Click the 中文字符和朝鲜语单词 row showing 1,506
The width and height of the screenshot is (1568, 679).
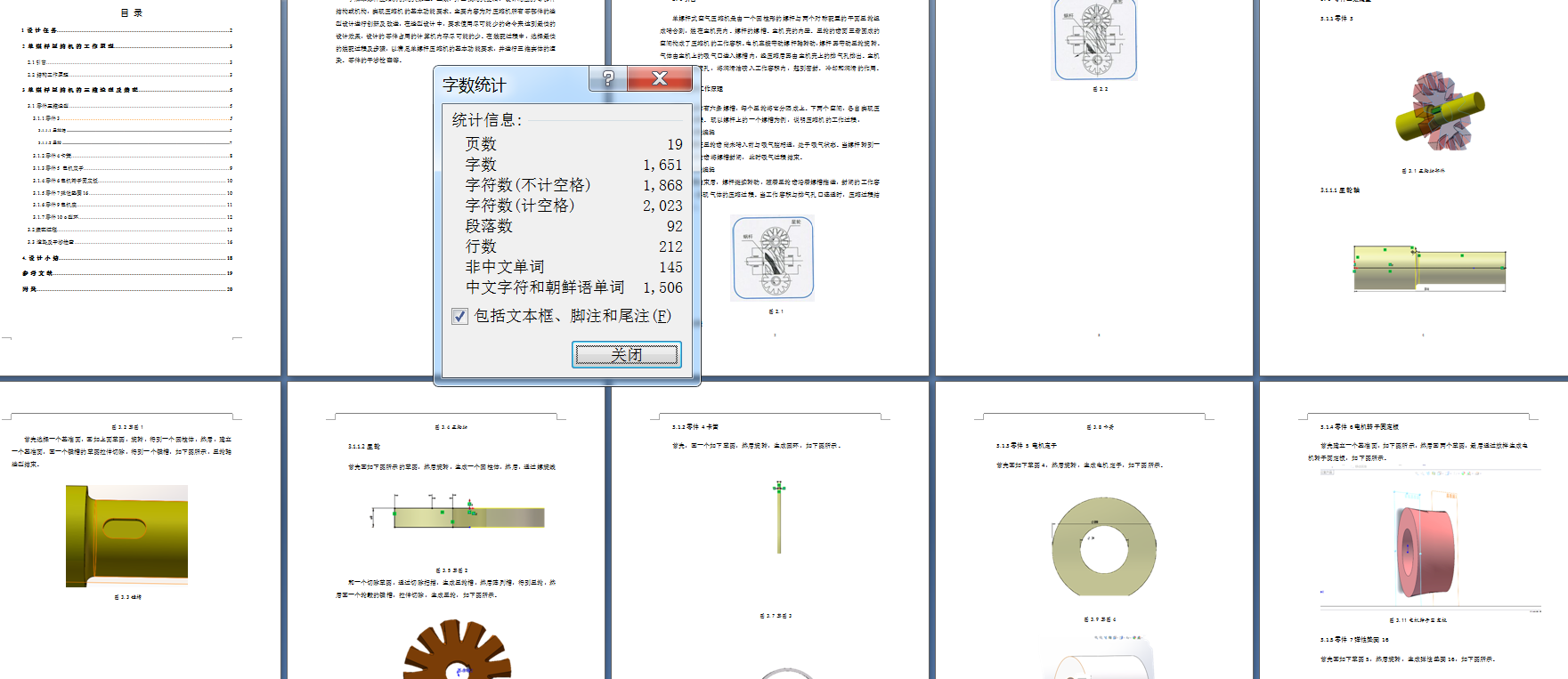click(573, 287)
